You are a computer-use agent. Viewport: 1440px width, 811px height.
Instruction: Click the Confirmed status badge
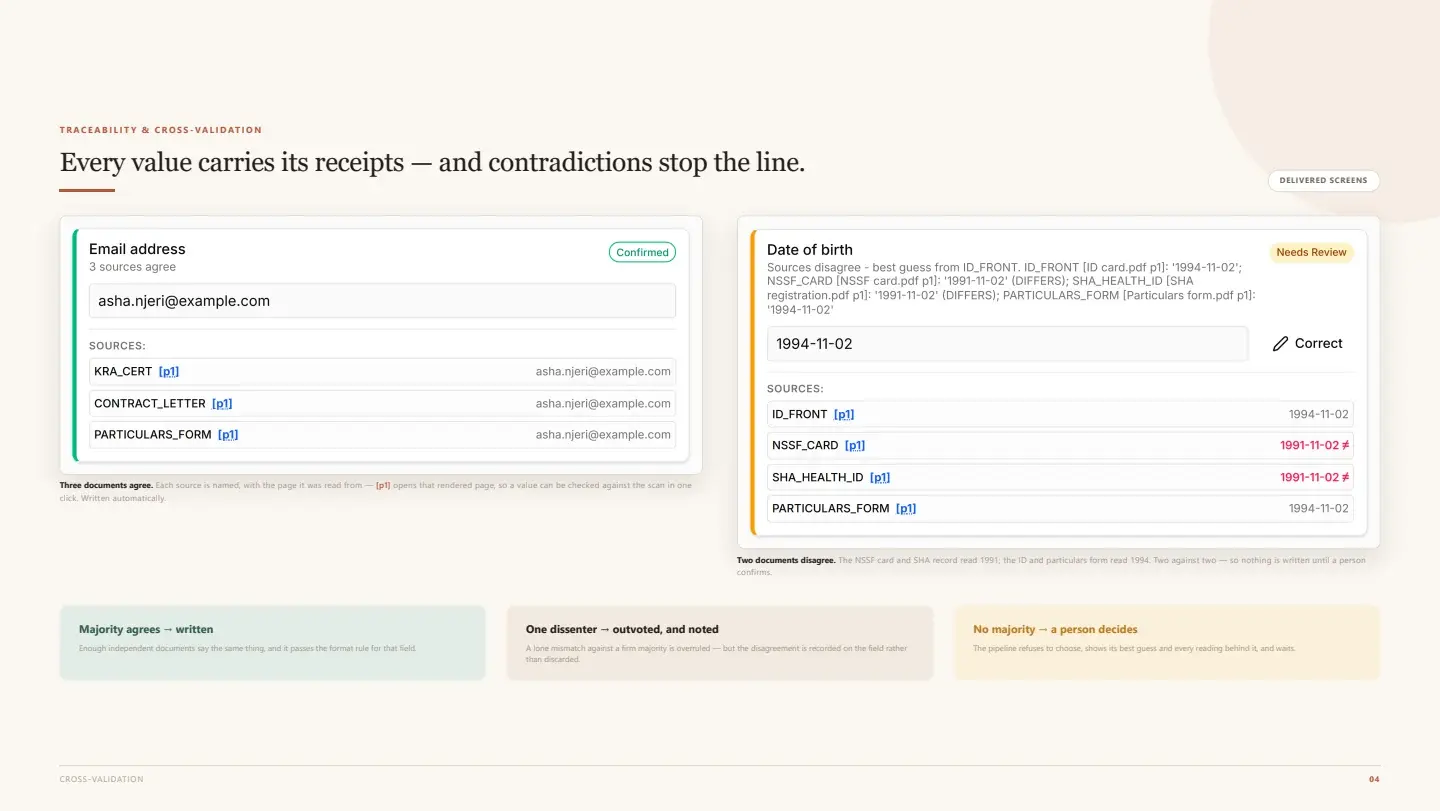[642, 252]
